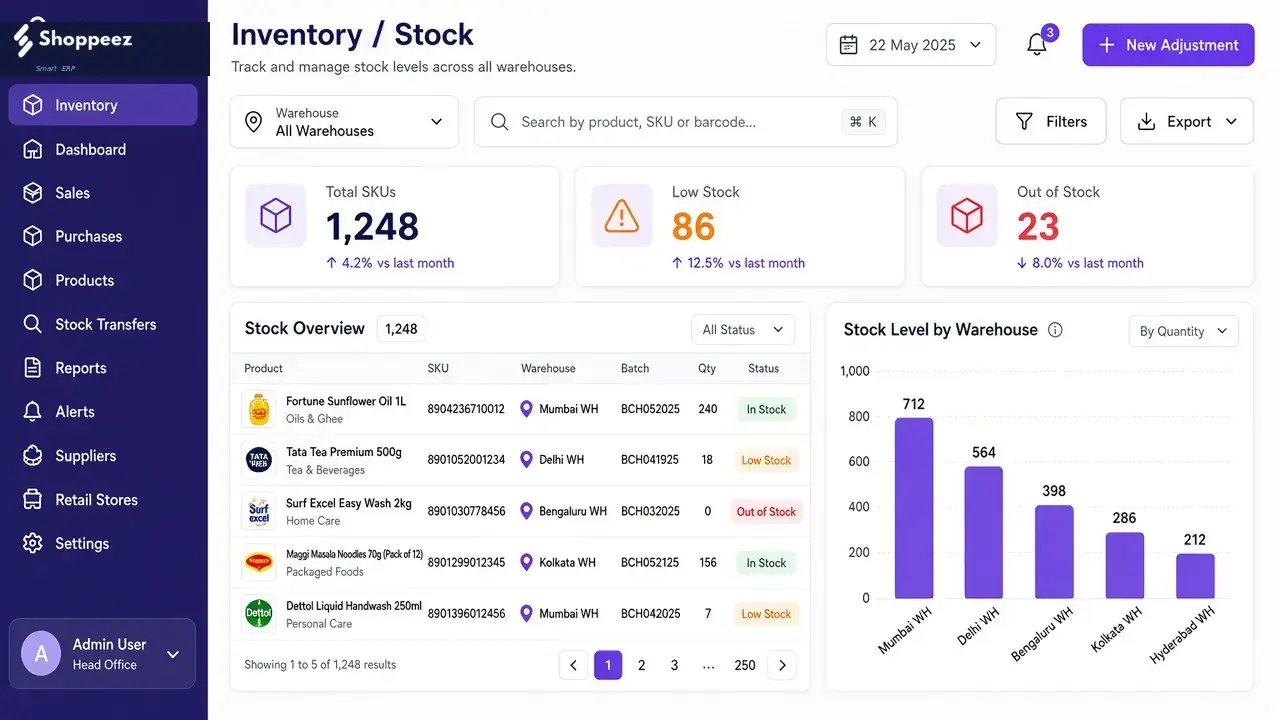The width and height of the screenshot is (1280, 720).
Task: Go to page 2 of results
Action: (642, 665)
